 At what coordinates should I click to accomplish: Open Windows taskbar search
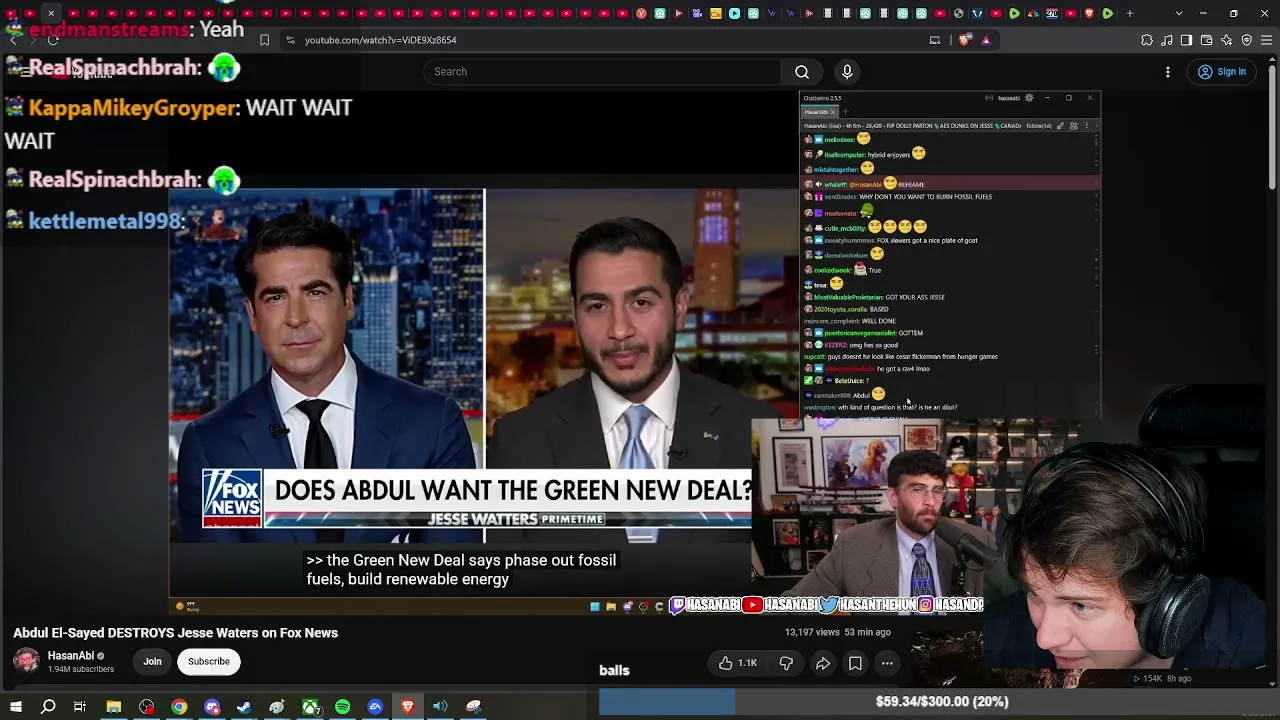pos(48,707)
